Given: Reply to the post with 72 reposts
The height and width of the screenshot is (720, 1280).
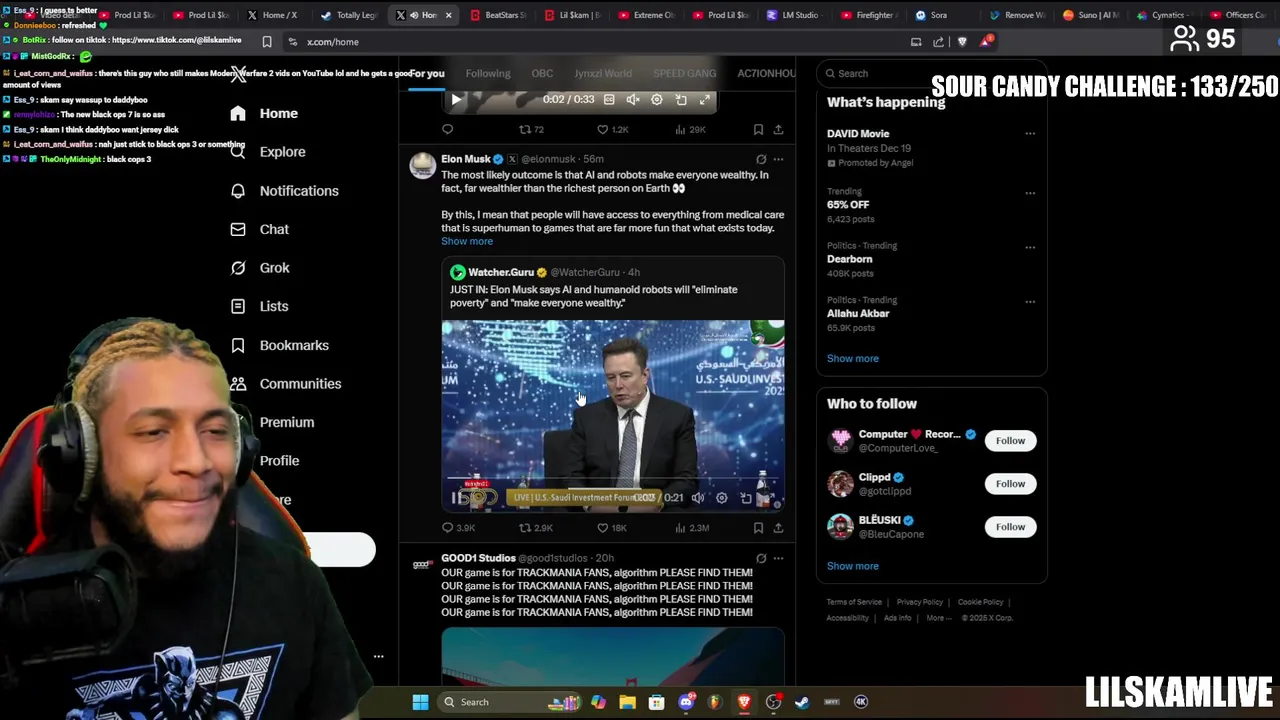Looking at the screenshot, I should coord(448,129).
